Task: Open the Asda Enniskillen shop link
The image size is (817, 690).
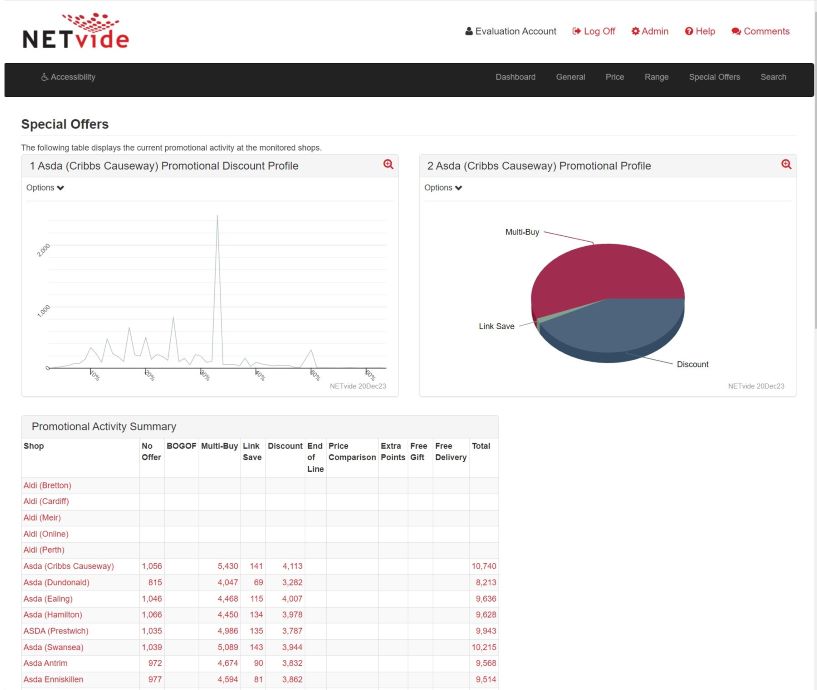Action: (53, 680)
